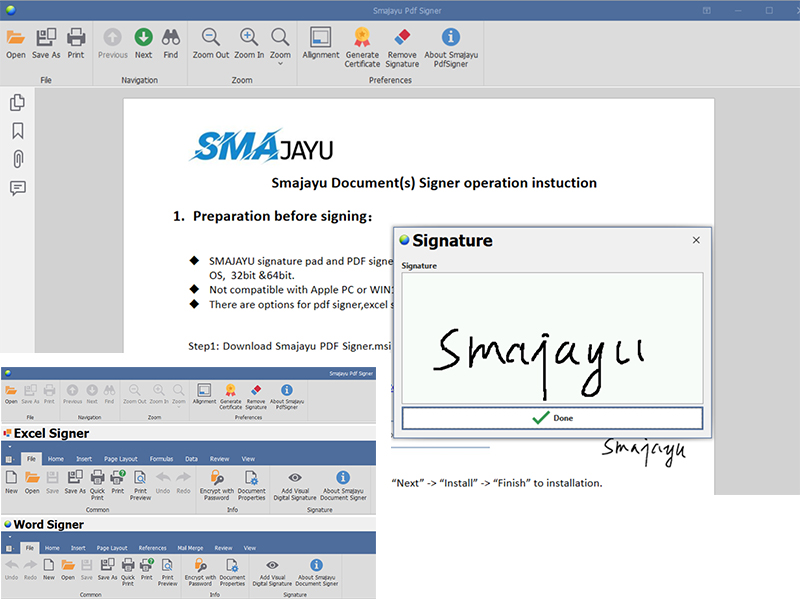Select the Mail Merge tab in Word Signer
The height and width of the screenshot is (600, 800).
point(190,548)
